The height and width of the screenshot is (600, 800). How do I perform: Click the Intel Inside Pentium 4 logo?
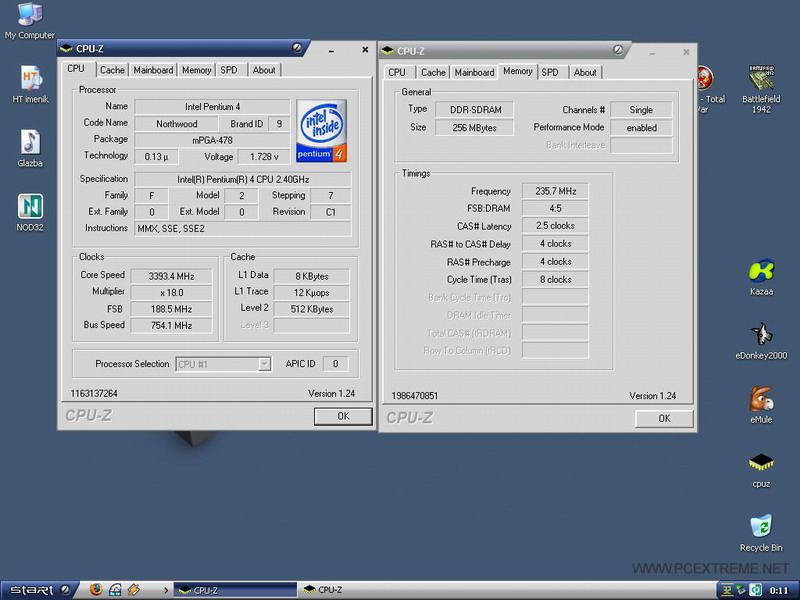(321, 131)
